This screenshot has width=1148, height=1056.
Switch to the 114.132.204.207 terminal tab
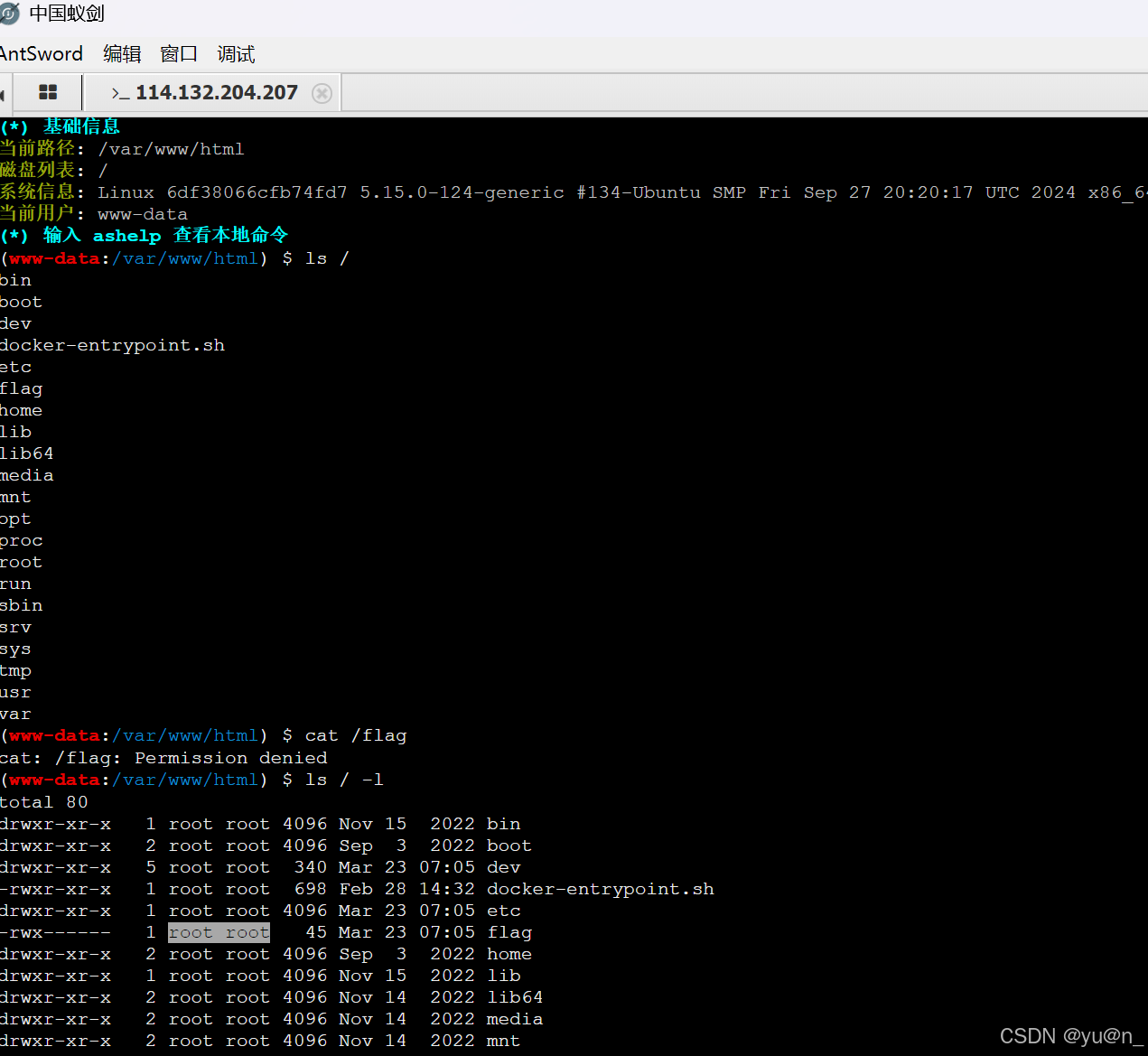coord(216,92)
